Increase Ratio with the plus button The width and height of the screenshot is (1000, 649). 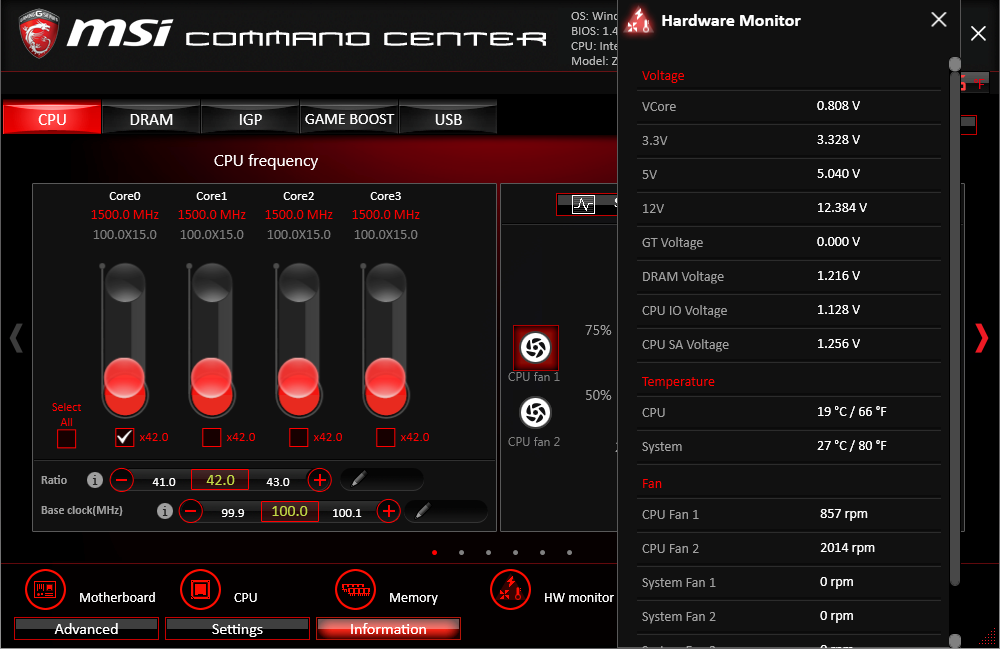pyautogui.click(x=320, y=479)
